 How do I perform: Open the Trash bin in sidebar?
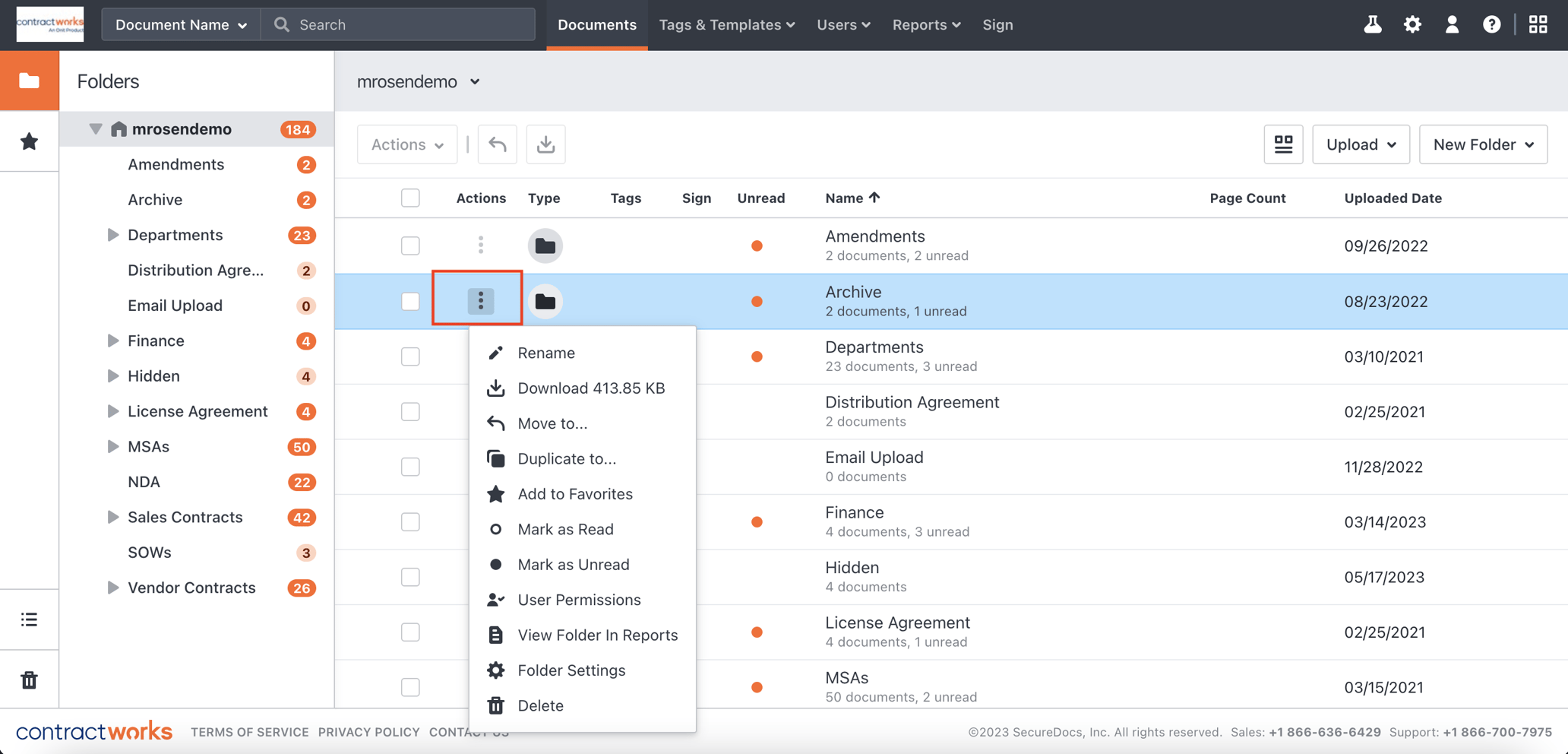coord(29,680)
